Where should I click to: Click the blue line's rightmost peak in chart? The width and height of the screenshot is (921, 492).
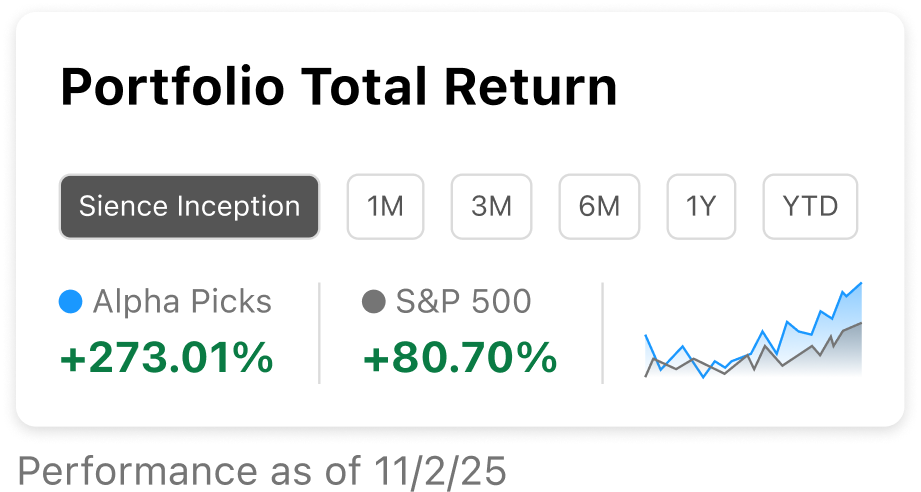tap(860, 284)
